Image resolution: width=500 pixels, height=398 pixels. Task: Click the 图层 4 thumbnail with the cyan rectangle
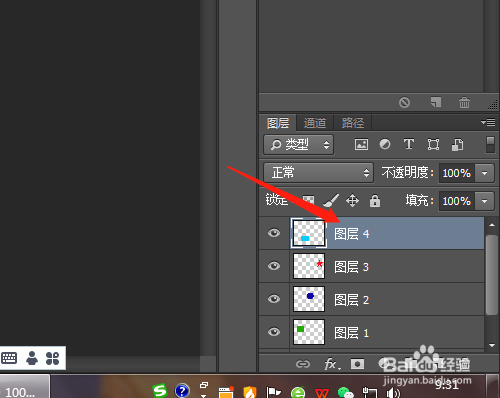[x=309, y=233]
